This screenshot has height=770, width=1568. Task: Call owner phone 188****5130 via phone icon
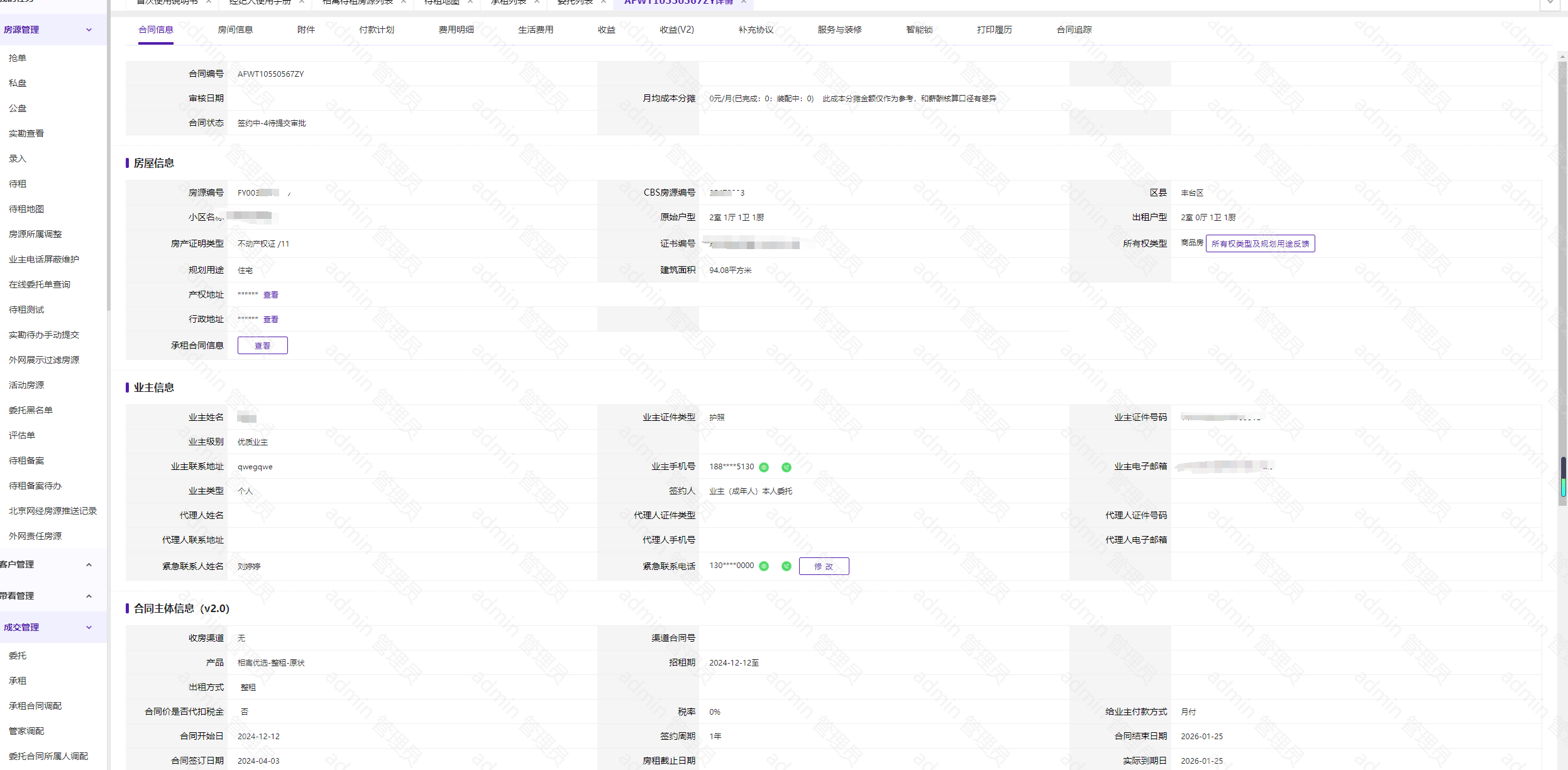pyautogui.click(x=786, y=467)
